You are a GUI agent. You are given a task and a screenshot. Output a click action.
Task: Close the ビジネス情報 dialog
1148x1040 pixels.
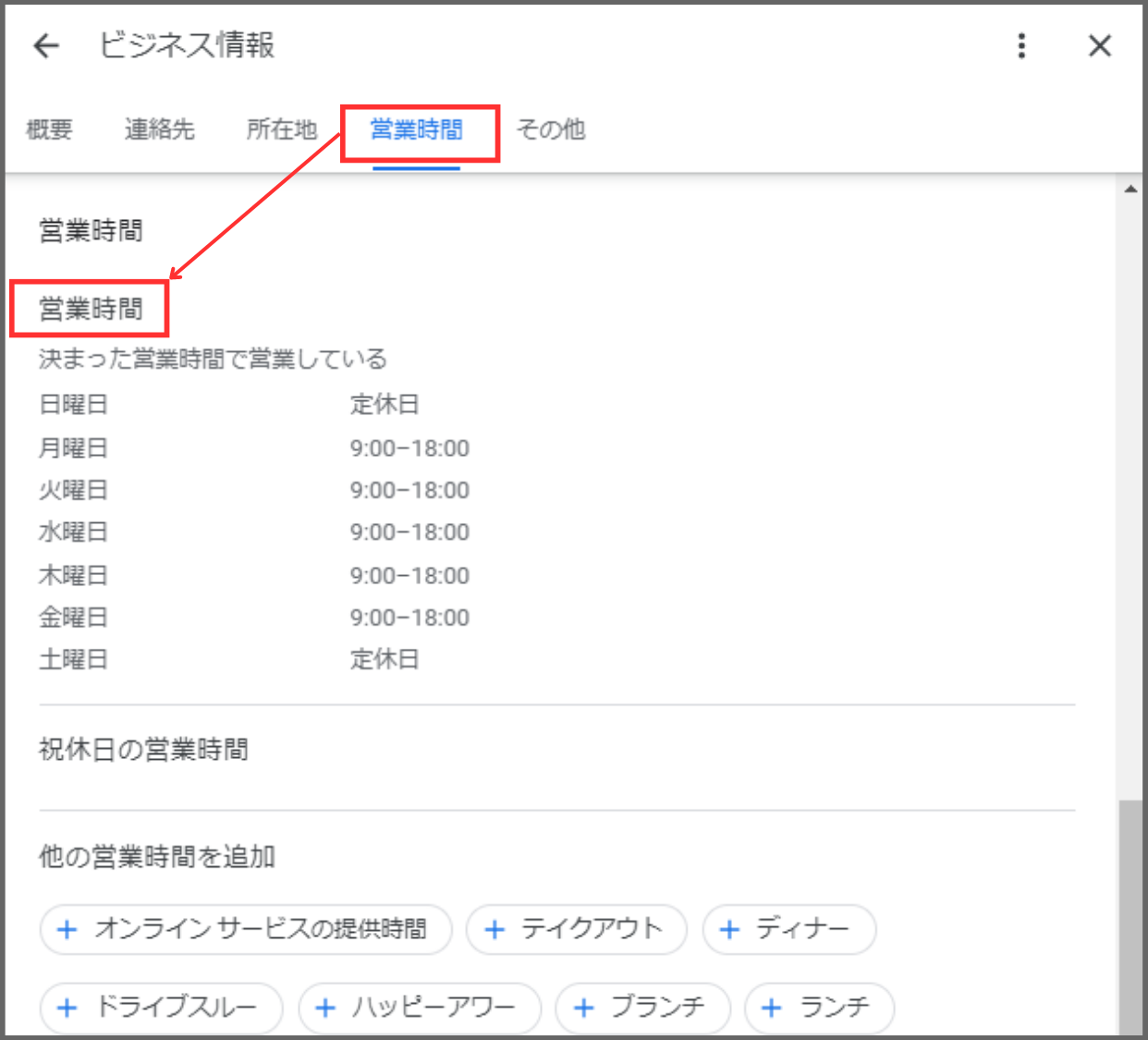(x=1100, y=45)
